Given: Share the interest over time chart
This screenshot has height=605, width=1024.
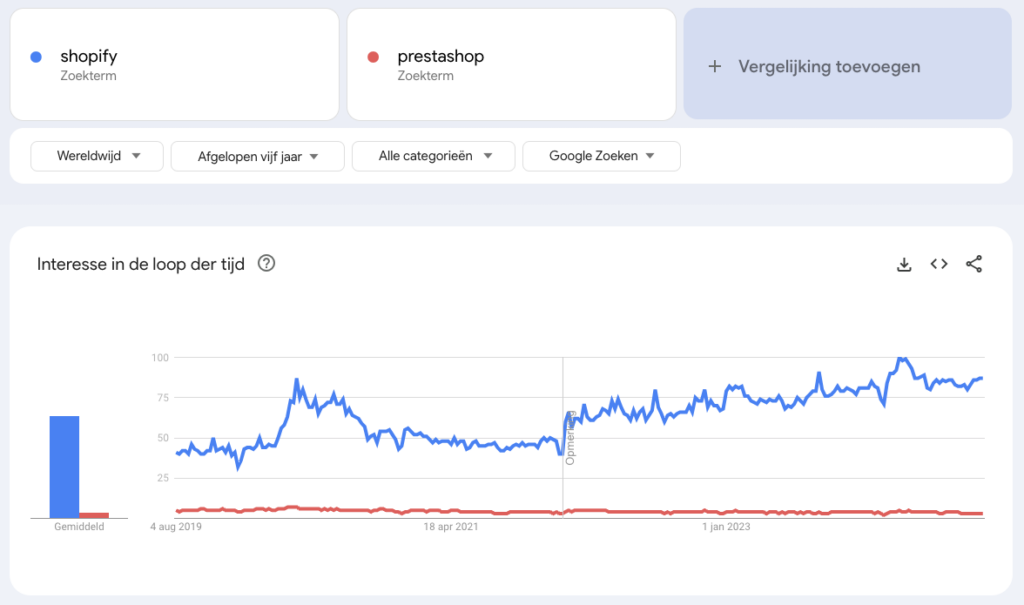Looking at the screenshot, I should tap(974, 264).
